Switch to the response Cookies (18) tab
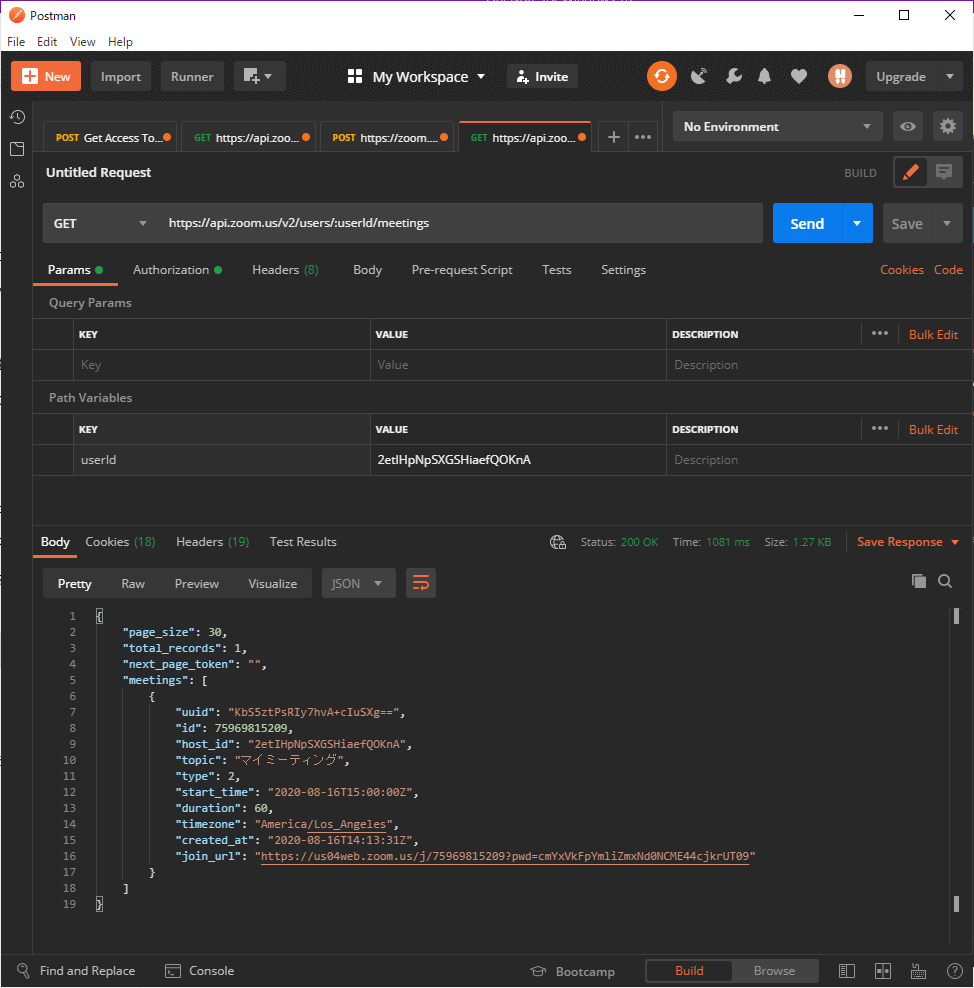This screenshot has width=974, height=988. [120, 542]
